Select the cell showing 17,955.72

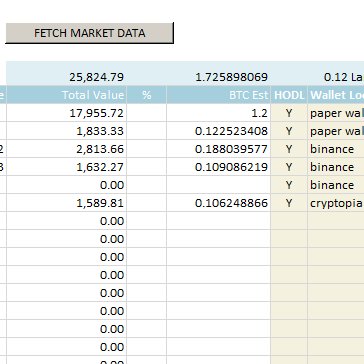[67, 113]
